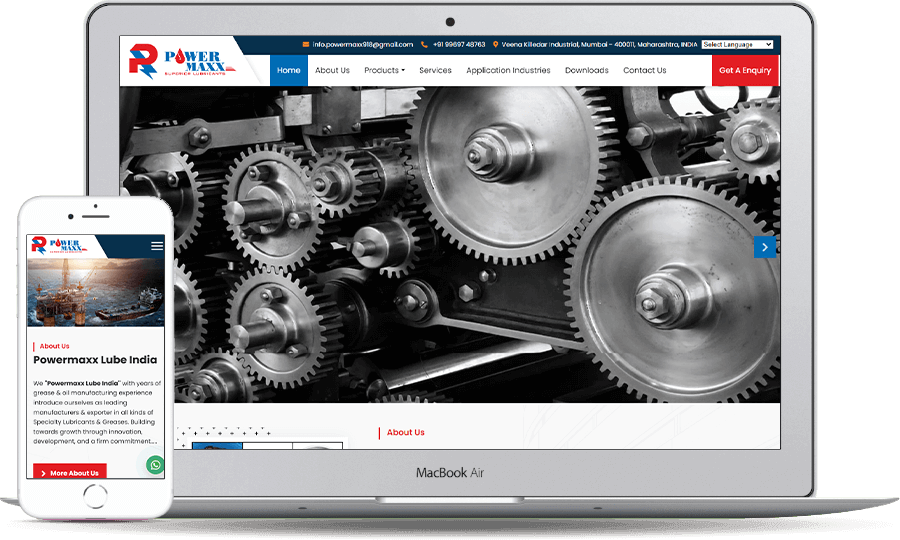Select the Home nav tab
This screenshot has width=900, height=540.
tap(289, 70)
